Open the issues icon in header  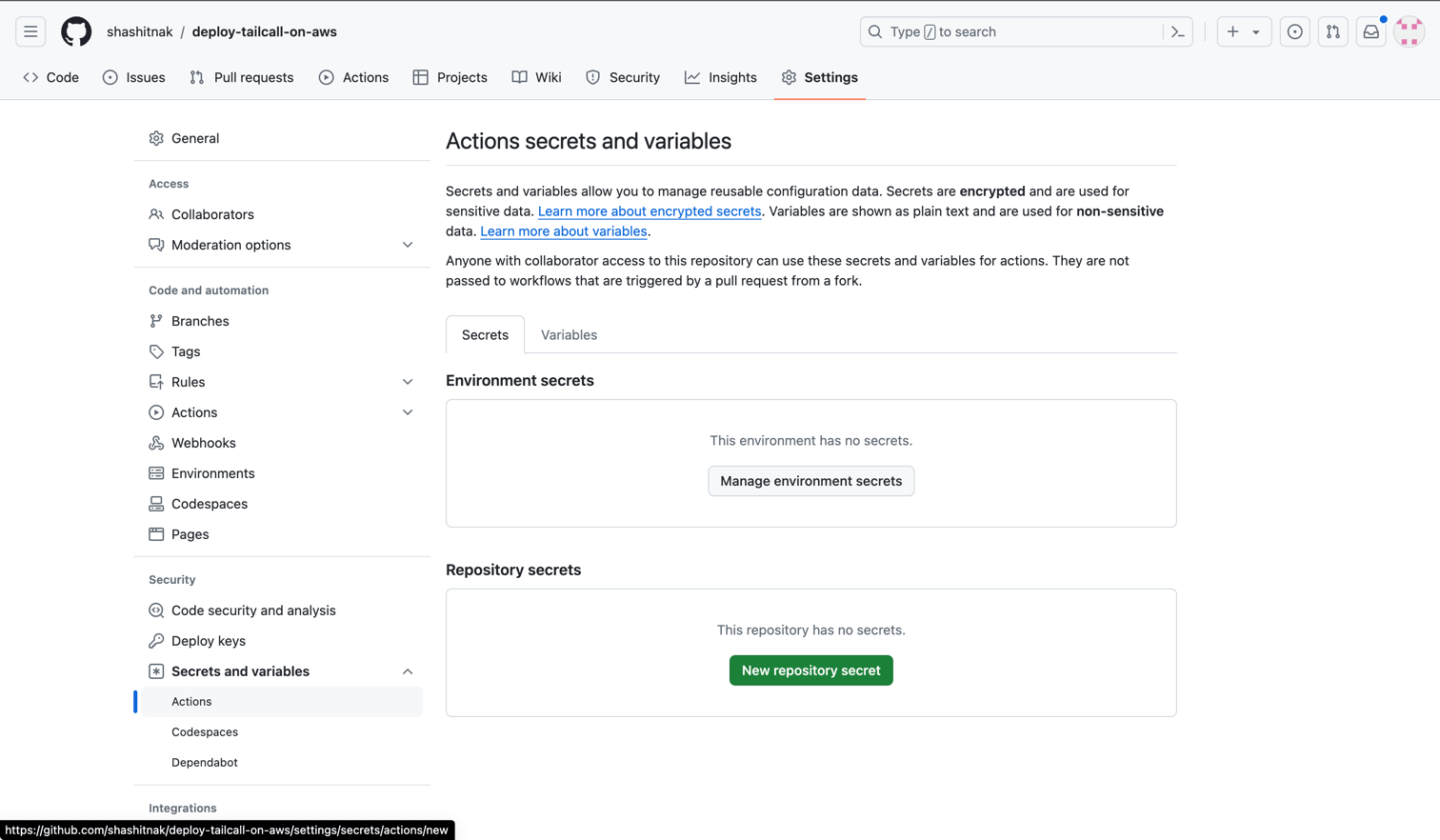(1294, 31)
